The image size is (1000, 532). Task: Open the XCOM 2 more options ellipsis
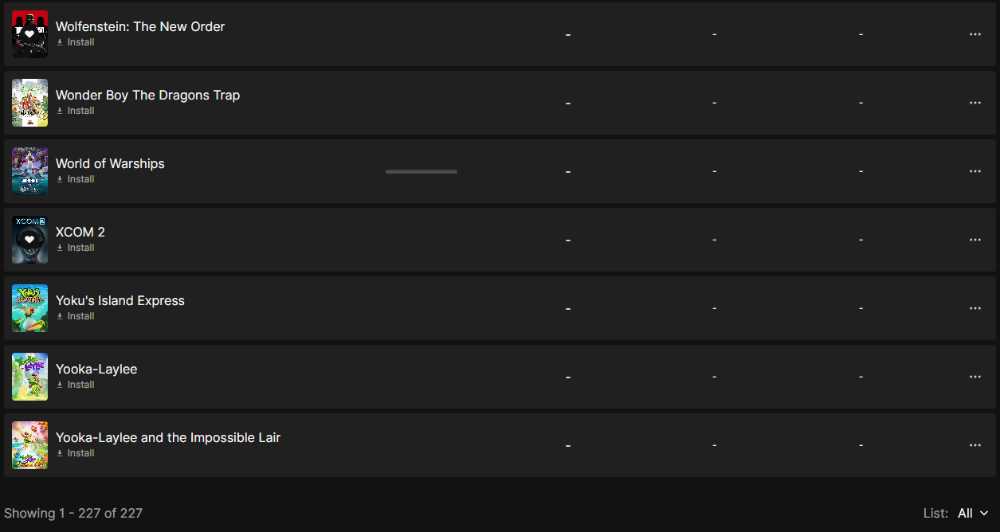click(975, 240)
